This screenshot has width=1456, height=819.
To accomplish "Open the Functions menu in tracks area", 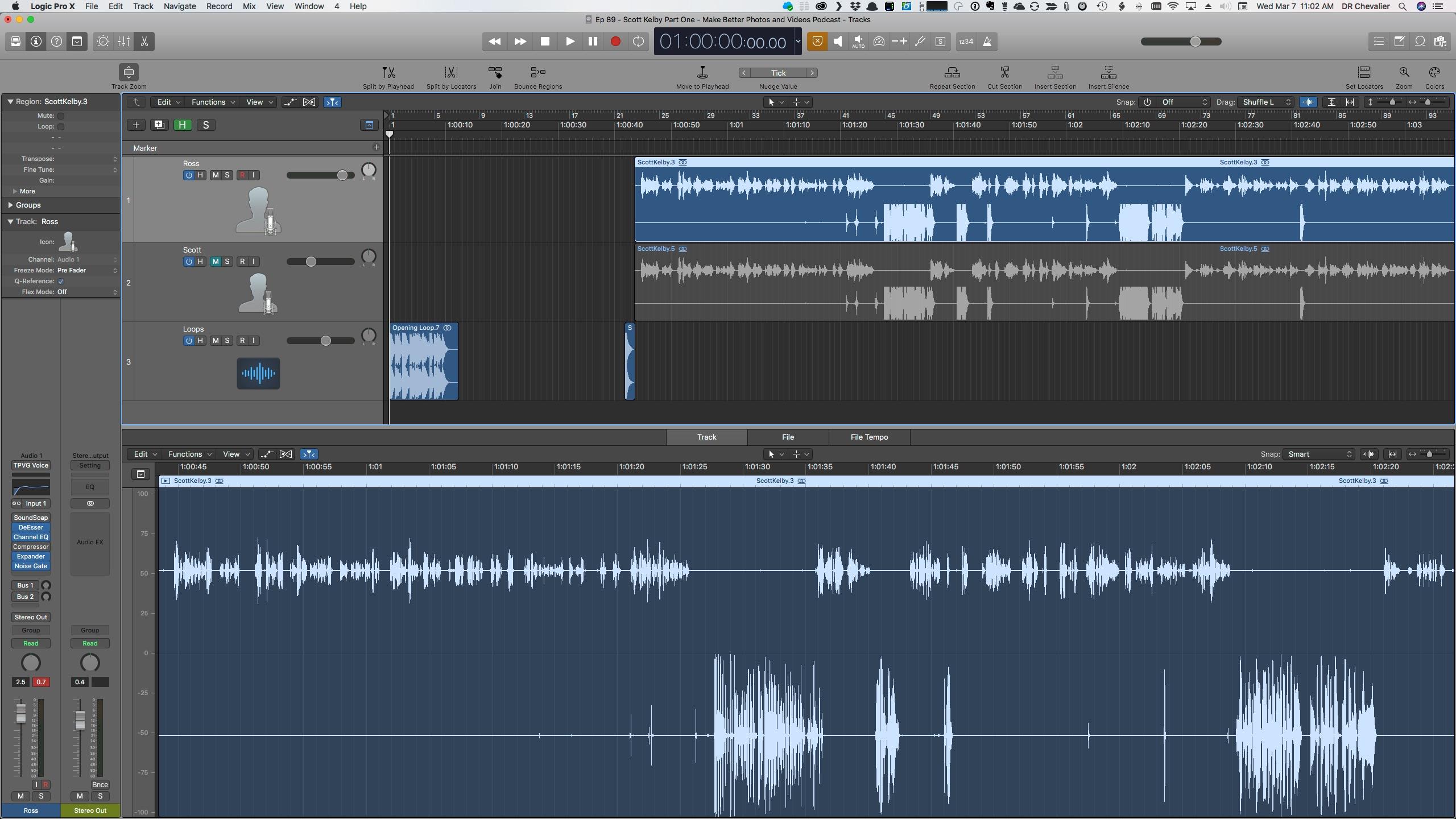I will click(213, 102).
